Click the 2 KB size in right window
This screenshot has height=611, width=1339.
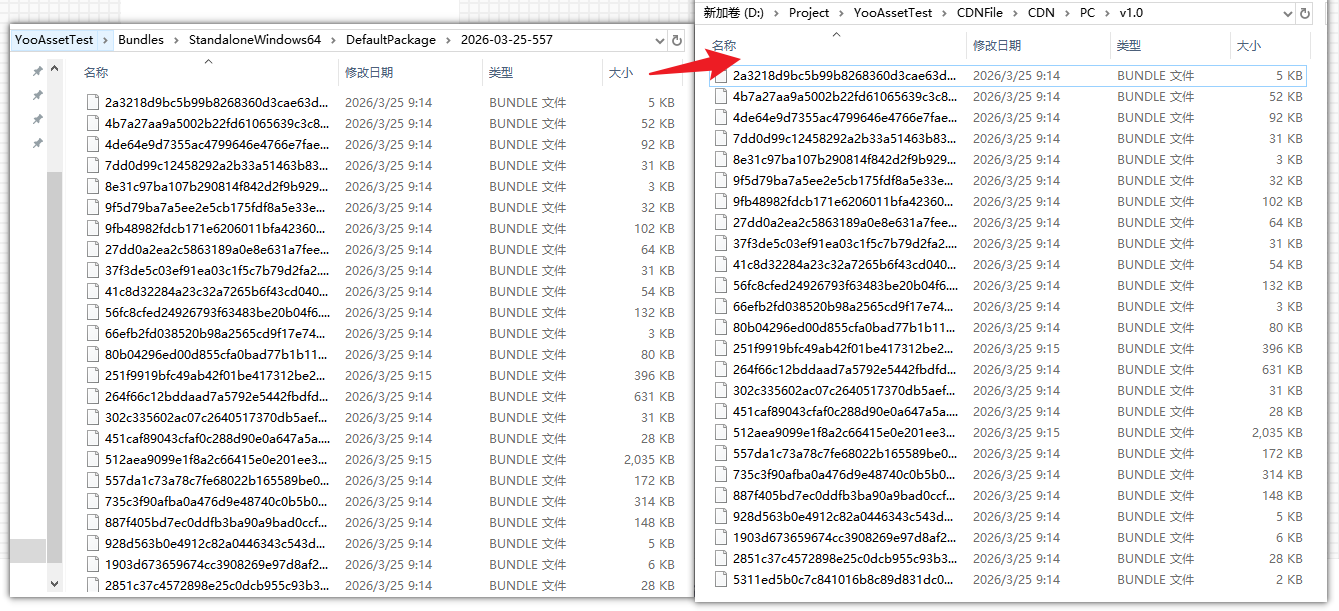pyautogui.click(x=1289, y=579)
